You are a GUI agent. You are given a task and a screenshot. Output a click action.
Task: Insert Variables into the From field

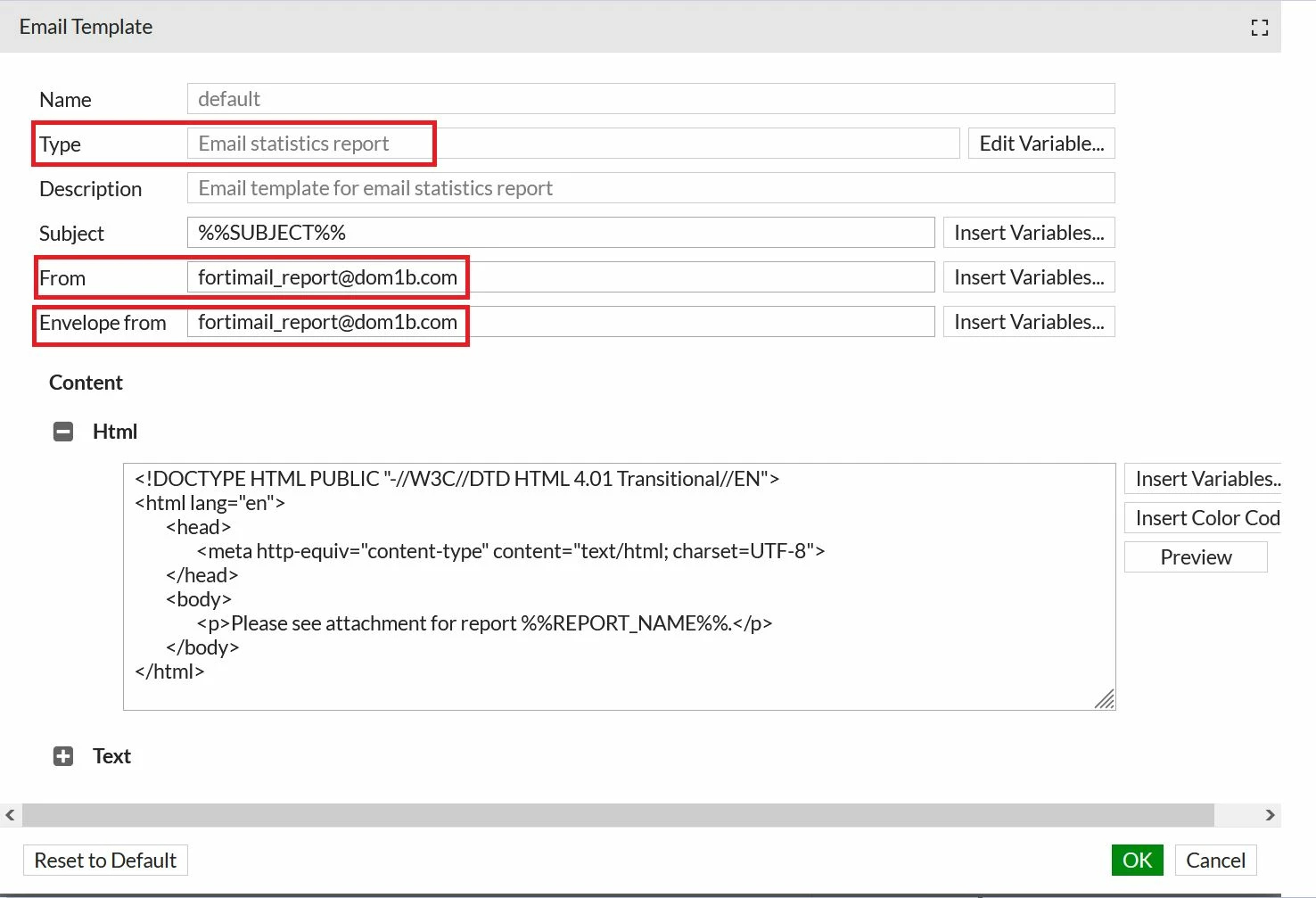tap(1029, 277)
